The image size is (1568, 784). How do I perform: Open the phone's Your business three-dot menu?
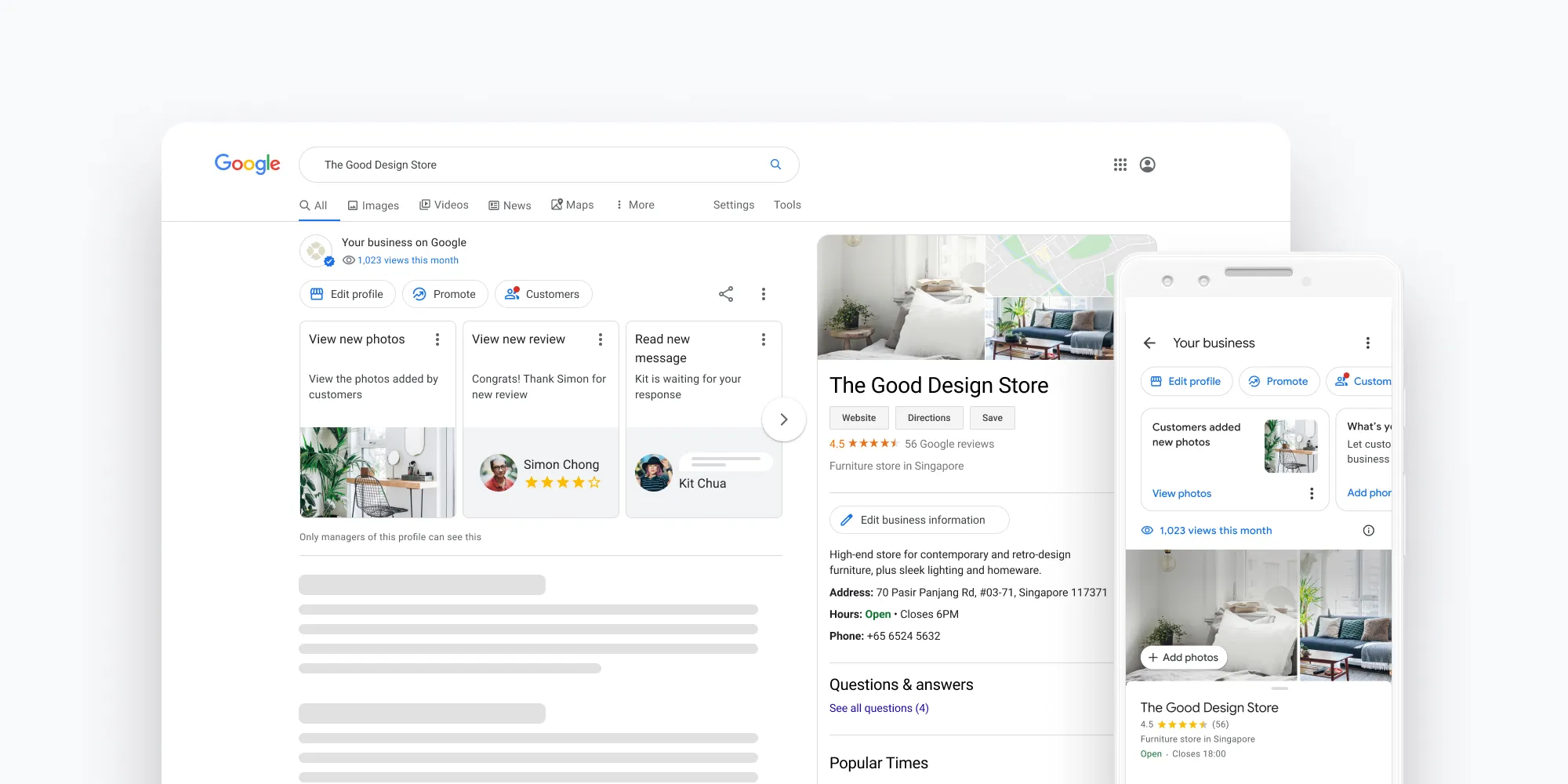point(1367,343)
